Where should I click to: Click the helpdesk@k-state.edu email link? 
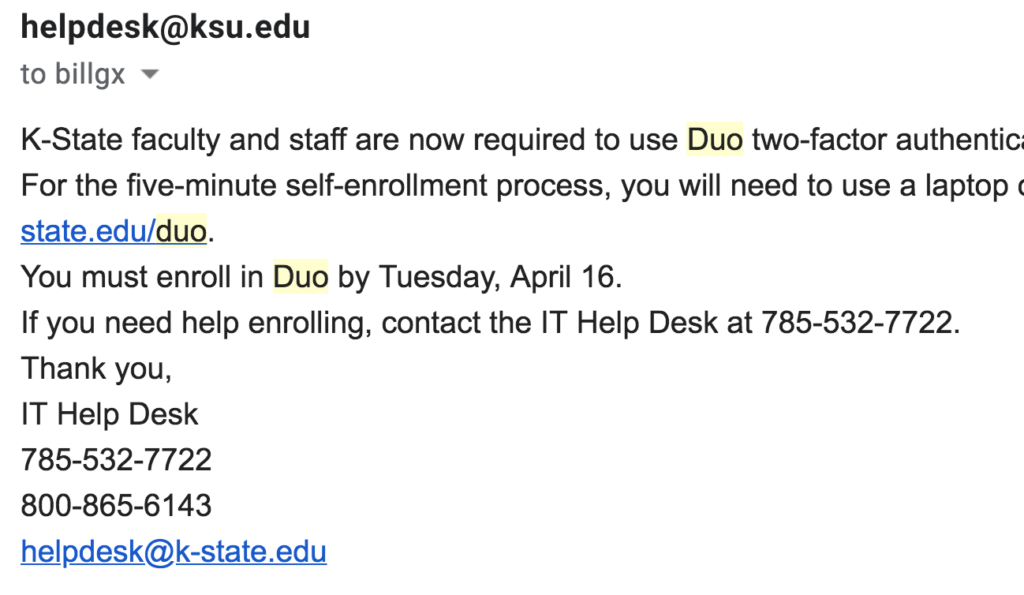coord(174,551)
